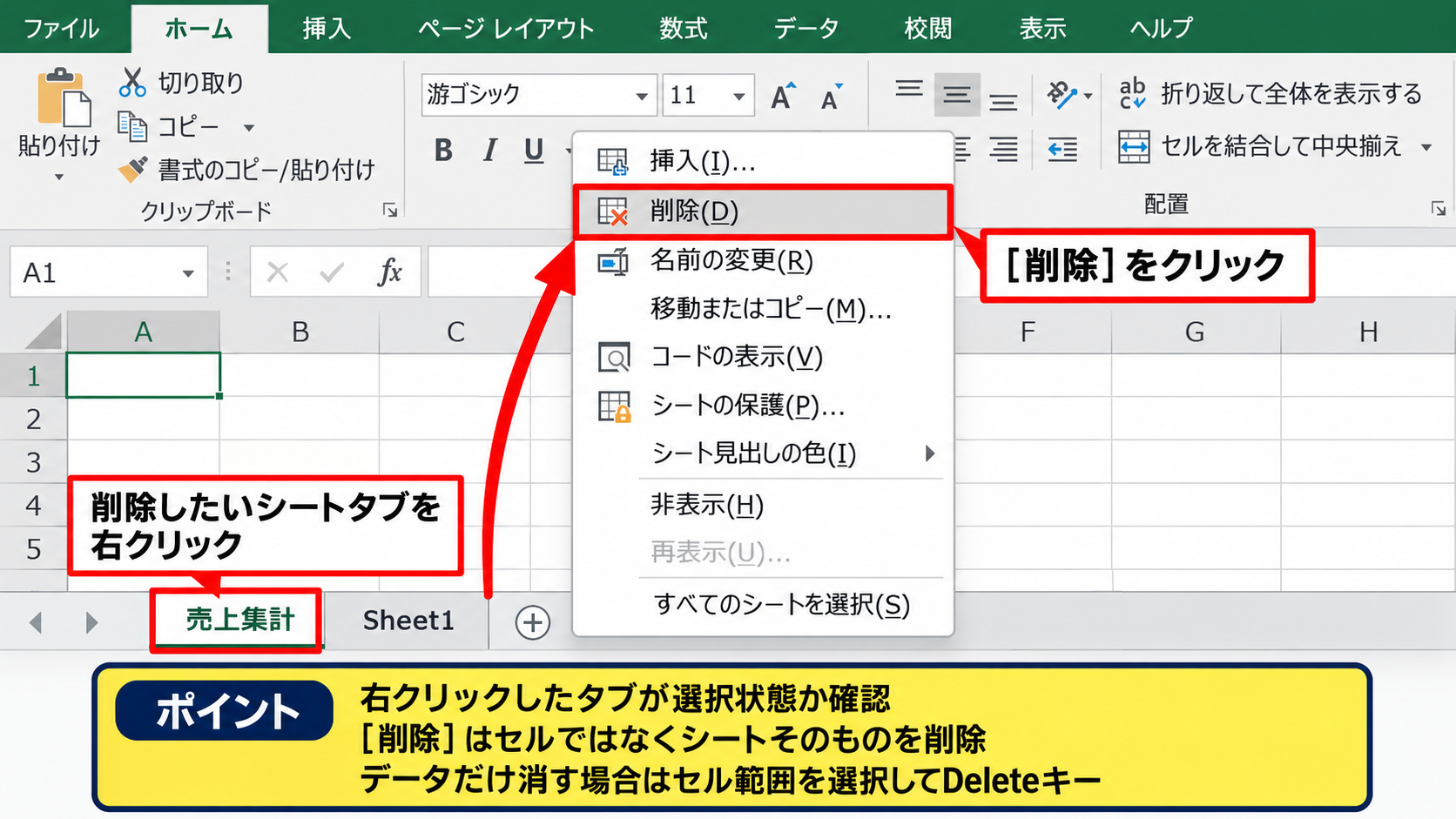The height and width of the screenshot is (819, 1456).
Task: Open the 挿入 ribbon tab
Action: 327,29
